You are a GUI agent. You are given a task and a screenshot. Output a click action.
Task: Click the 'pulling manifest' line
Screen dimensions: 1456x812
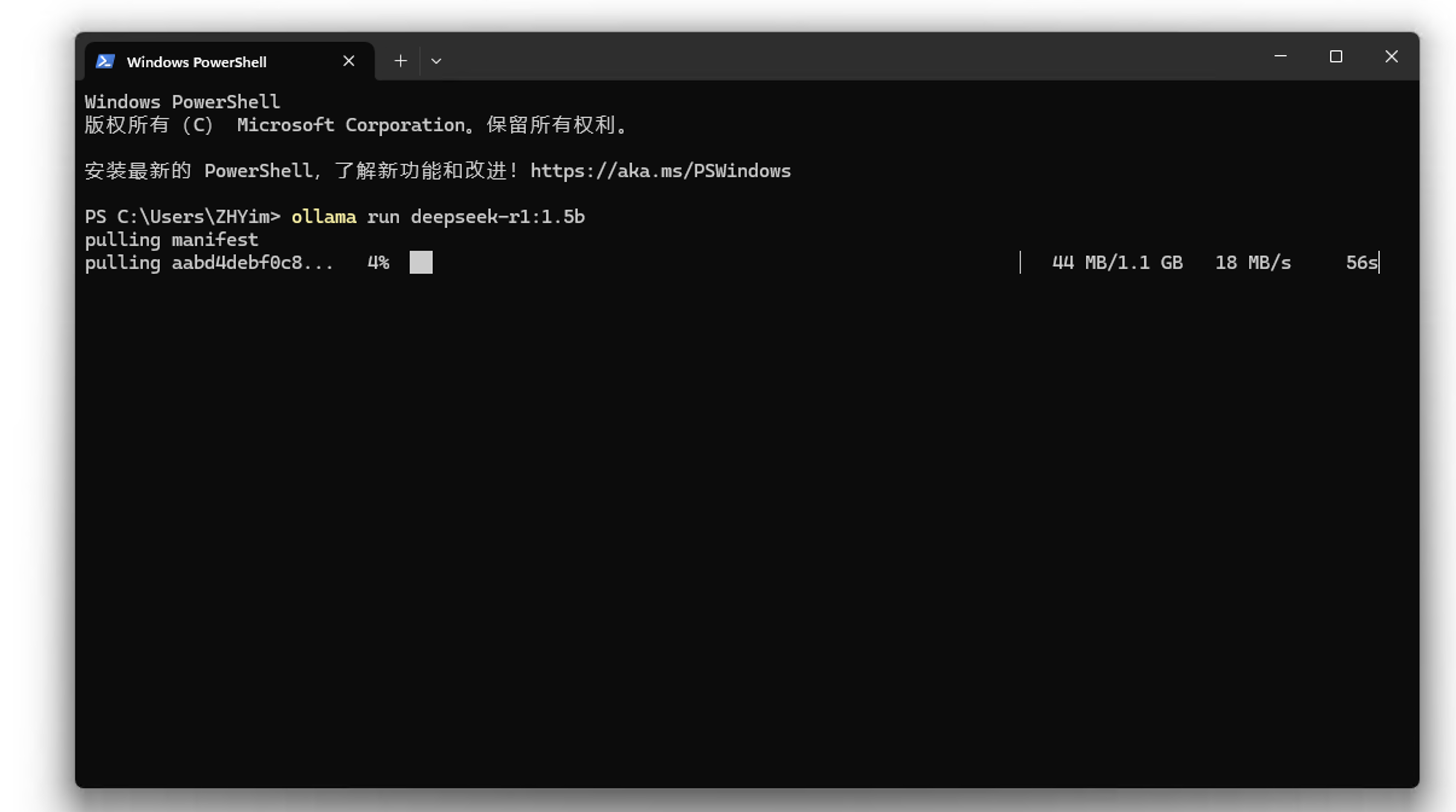pos(172,240)
